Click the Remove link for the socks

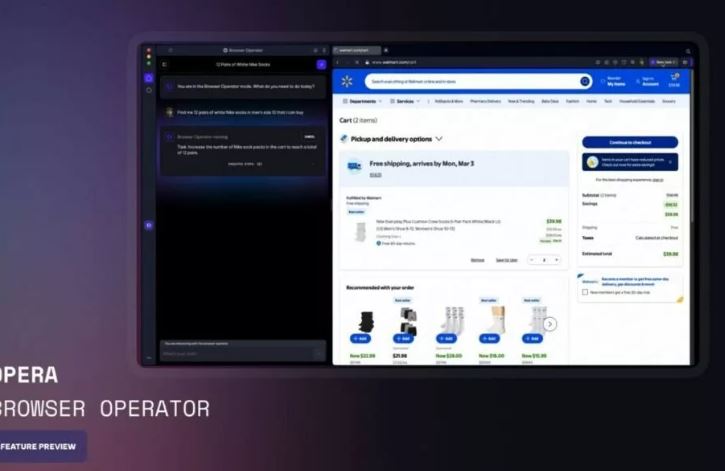(477, 259)
